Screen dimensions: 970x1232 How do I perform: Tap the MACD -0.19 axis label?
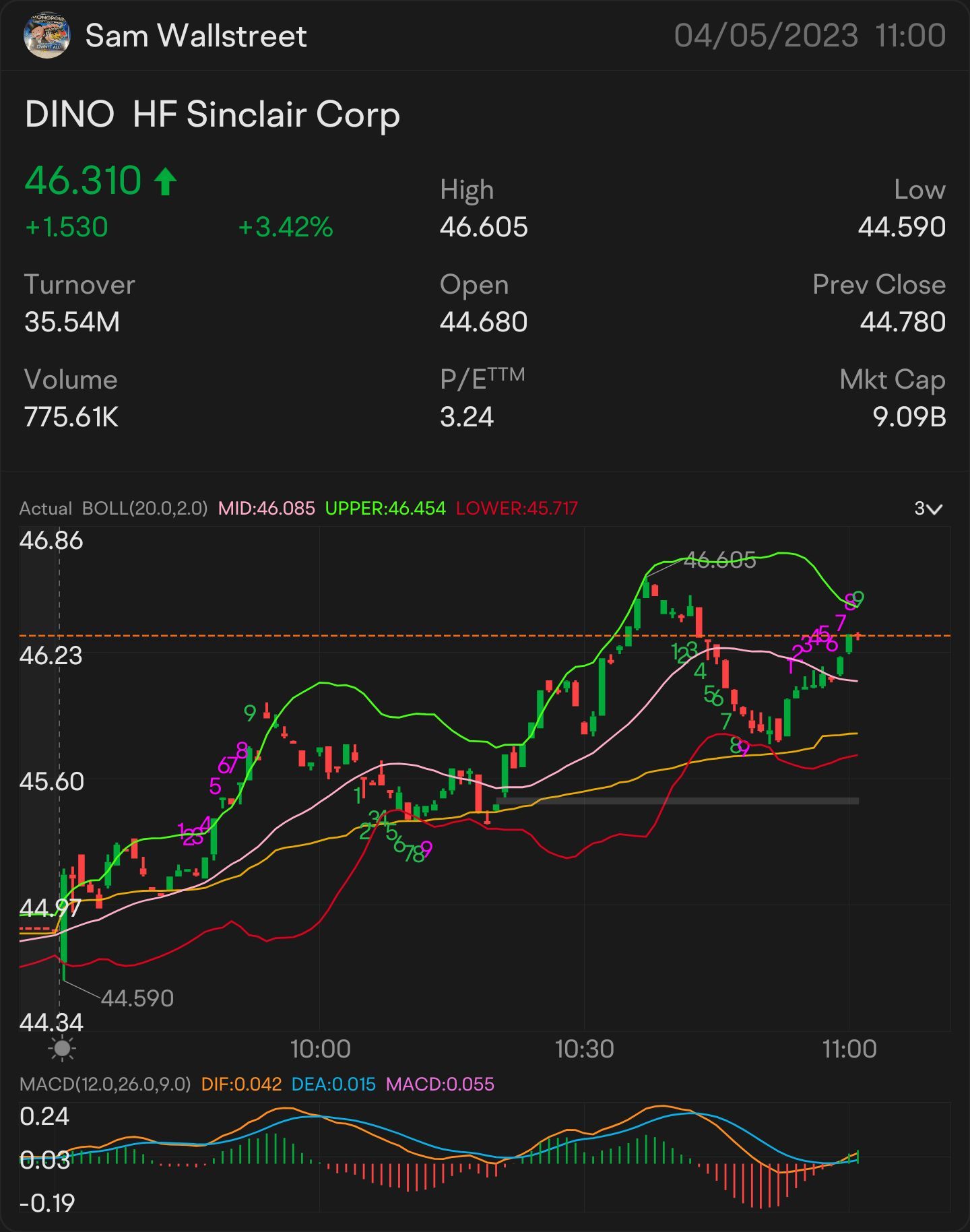click(47, 1202)
